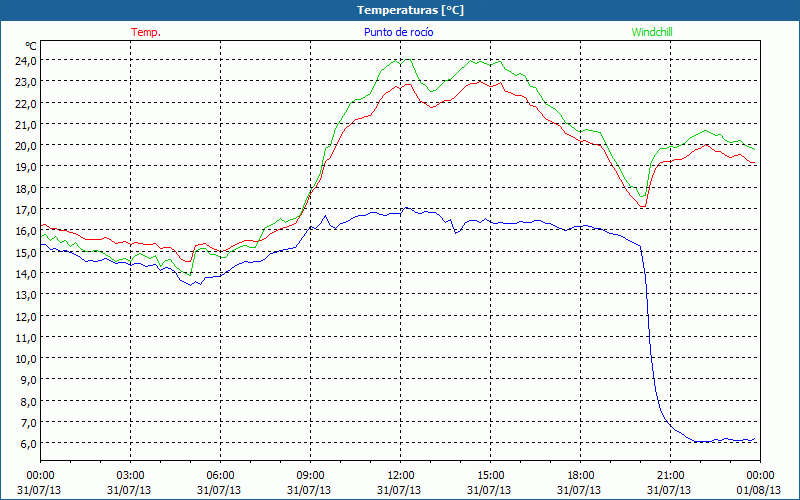Click the '19,0' y-axis value
Viewport: 800px width, 500px height.
pyautogui.click(x=27, y=167)
